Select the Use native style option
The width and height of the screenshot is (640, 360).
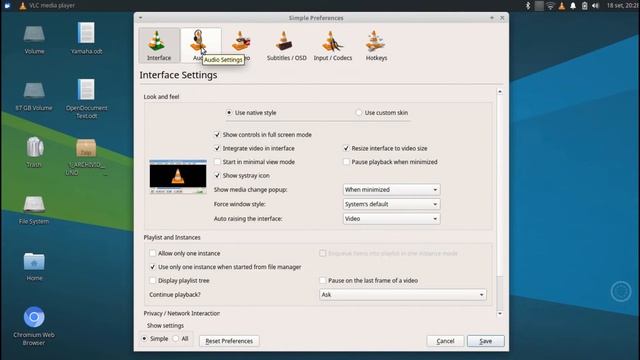pyautogui.click(x=251, y=113)
